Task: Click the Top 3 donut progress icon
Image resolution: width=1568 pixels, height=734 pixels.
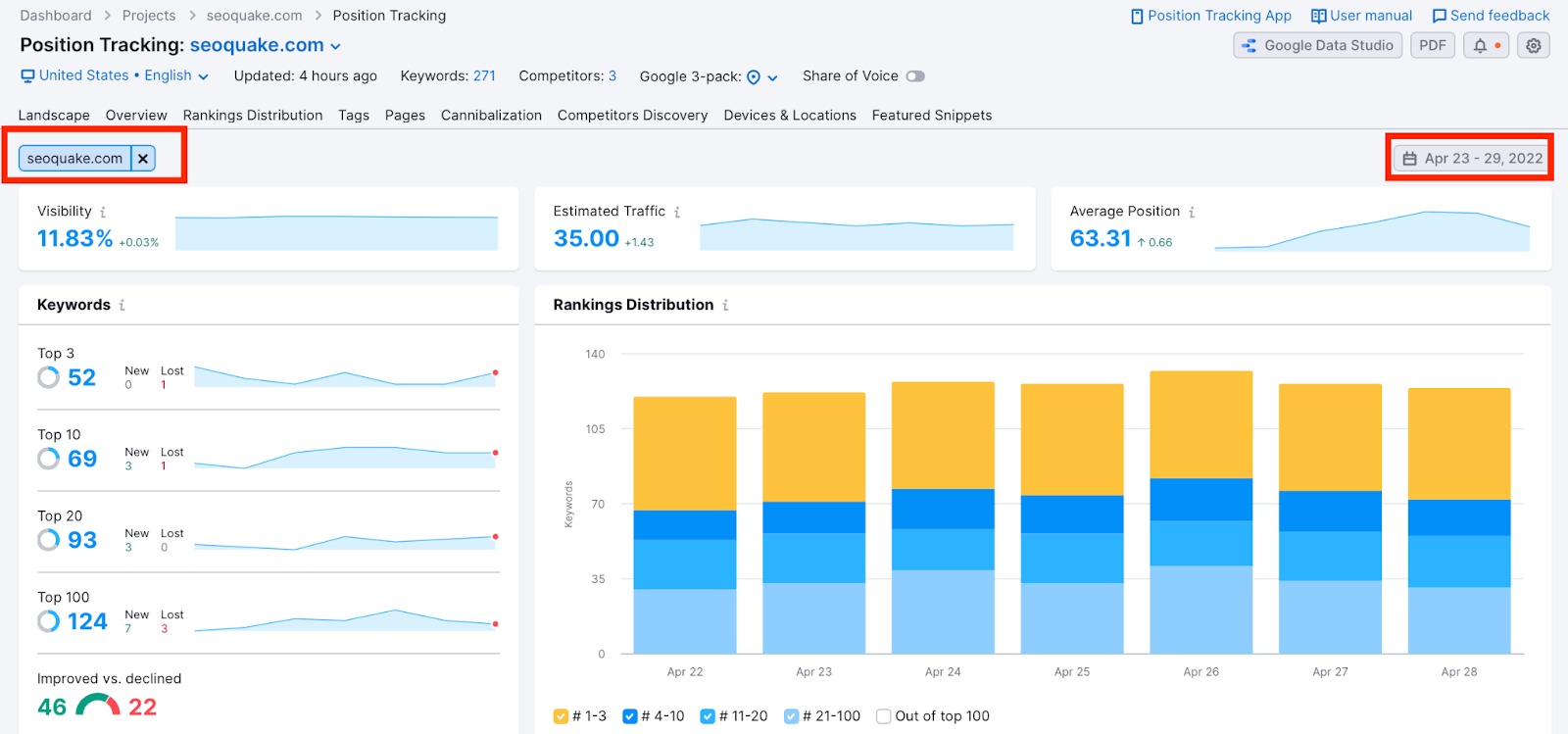Action: [48, 377]
